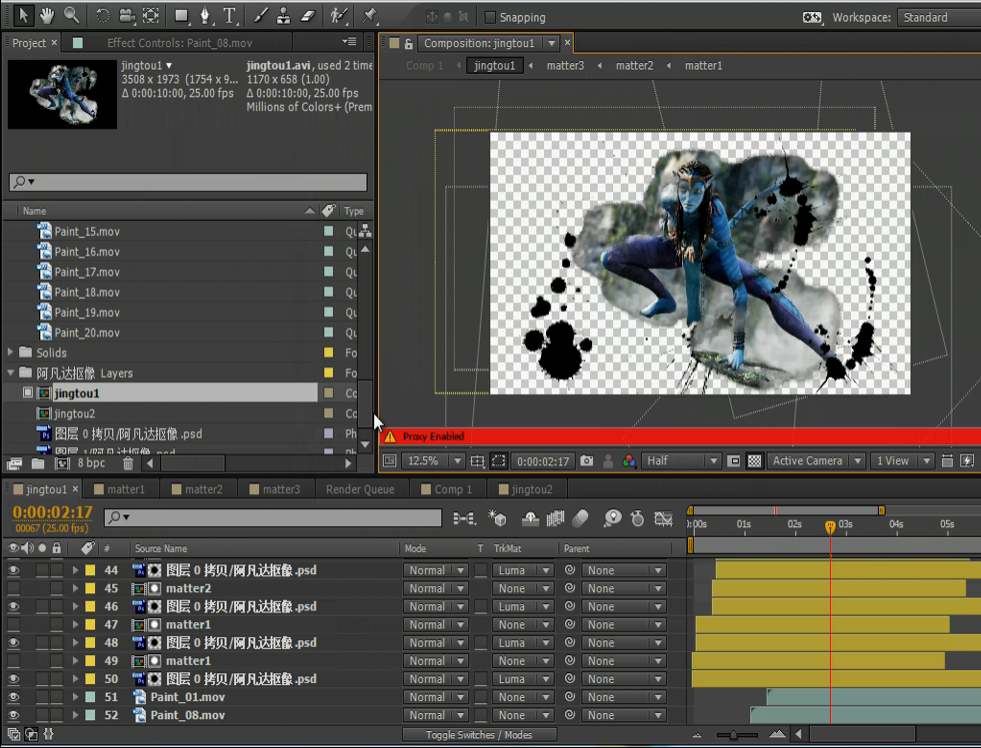Open TrkMat Luma dropdown for layer 46
This screenshot has height=748, width=981.
click(522, 607)
